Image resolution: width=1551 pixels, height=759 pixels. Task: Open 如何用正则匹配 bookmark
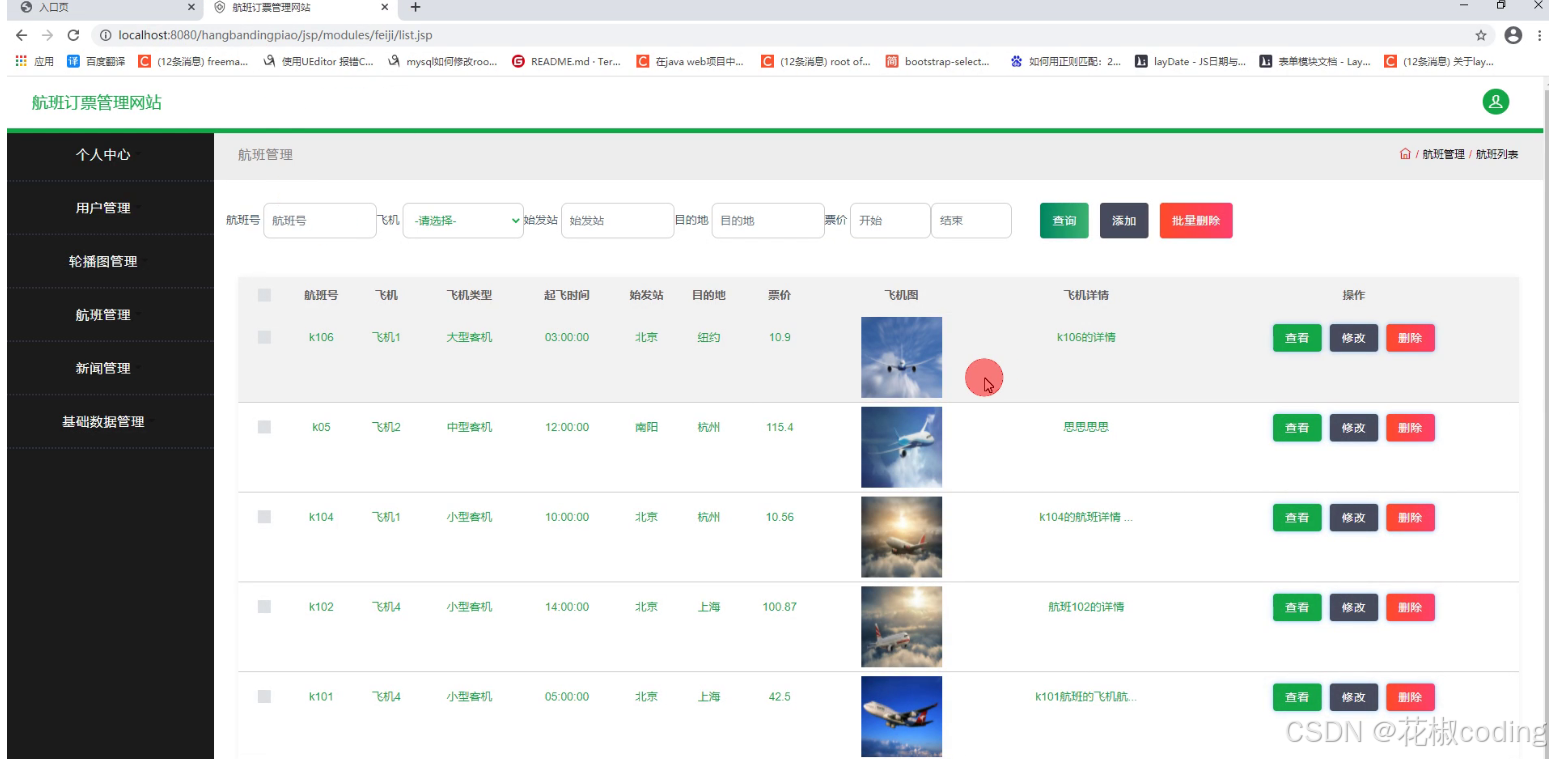[1066, 61]
